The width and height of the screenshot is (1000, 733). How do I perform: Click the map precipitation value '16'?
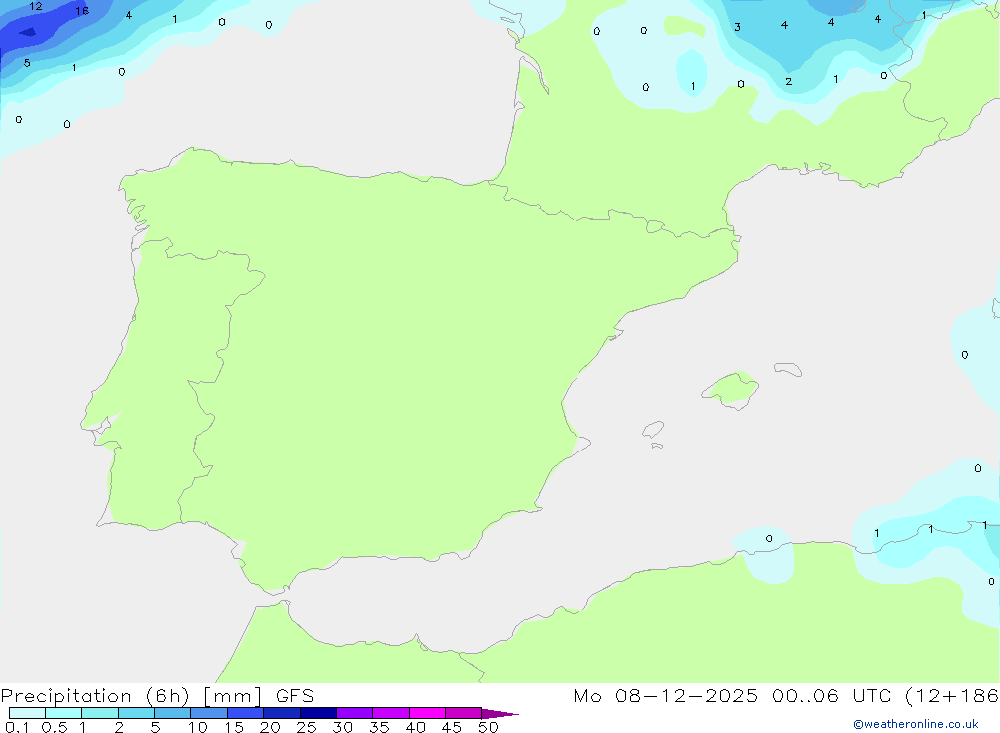point(82,11)
